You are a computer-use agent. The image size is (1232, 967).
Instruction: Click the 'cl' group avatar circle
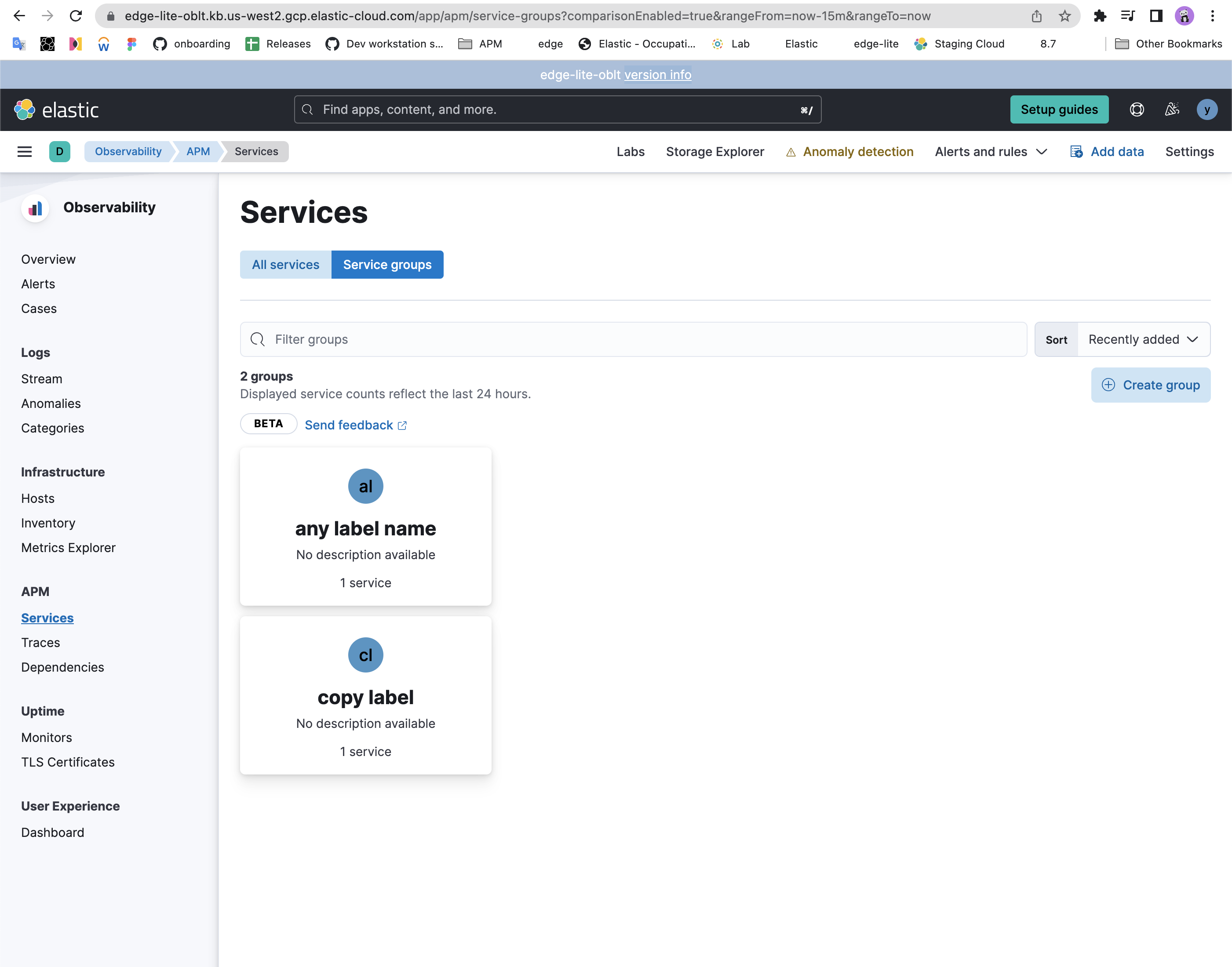[x=366, y=655]
